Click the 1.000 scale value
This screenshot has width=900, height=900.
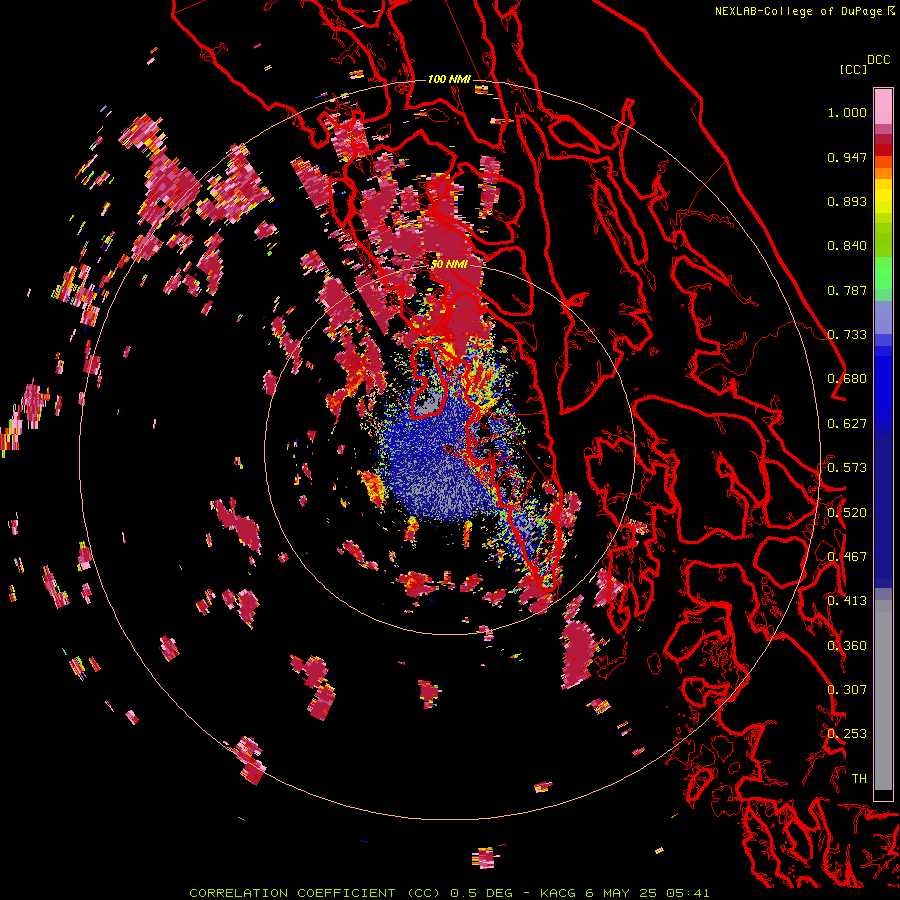click(x=847, y=112)
